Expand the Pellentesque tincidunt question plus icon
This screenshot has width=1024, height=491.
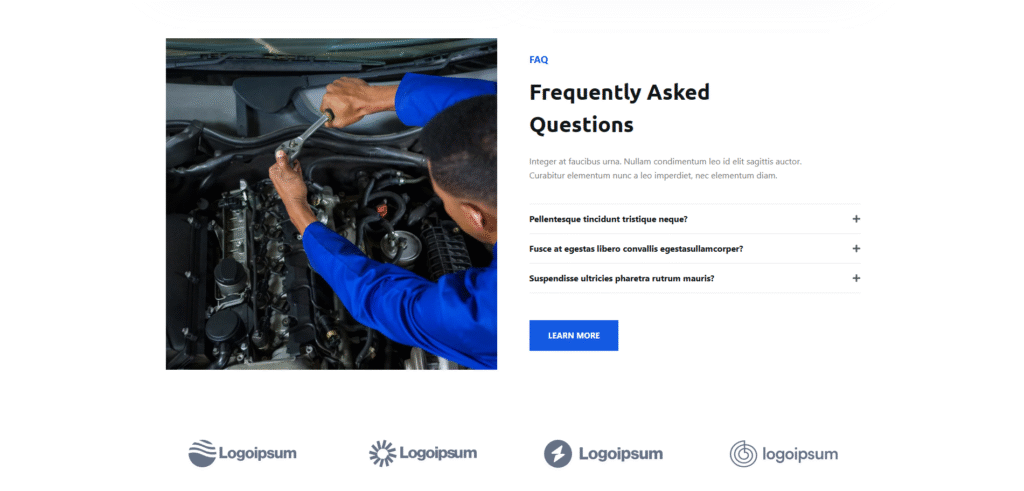click(856, 219)
